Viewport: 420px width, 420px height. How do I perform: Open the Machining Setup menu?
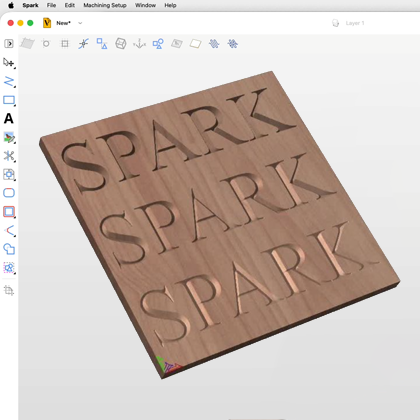coord(105,5)
